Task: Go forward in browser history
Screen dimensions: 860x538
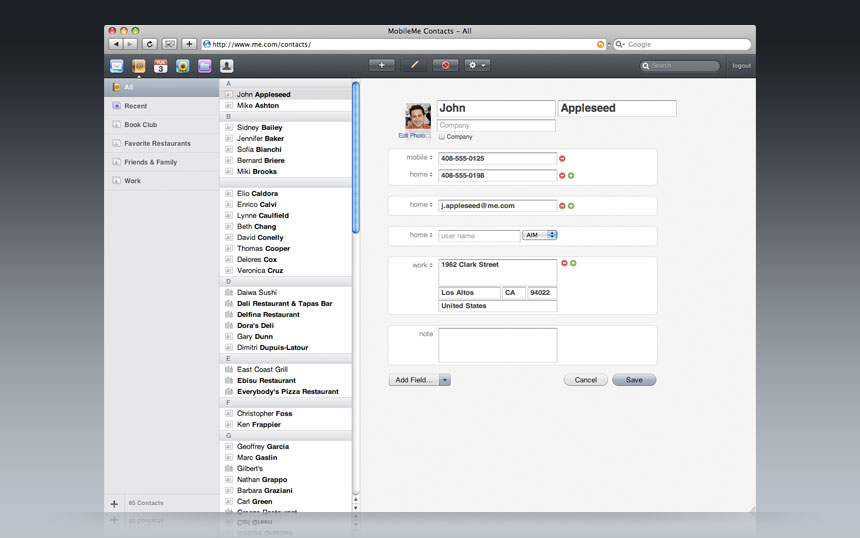Action: coord(130,44)
